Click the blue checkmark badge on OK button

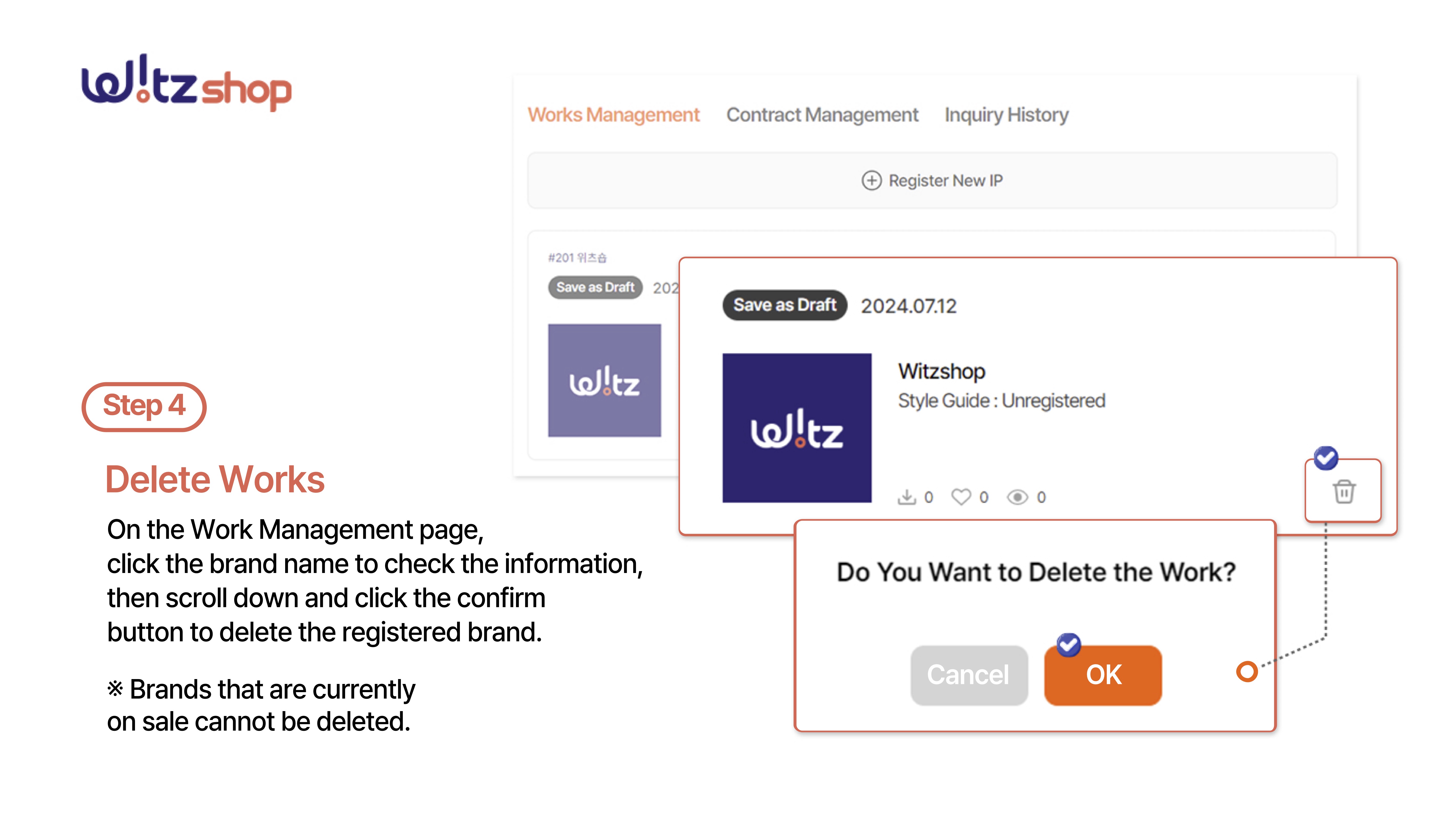[x=1068, y=645]
